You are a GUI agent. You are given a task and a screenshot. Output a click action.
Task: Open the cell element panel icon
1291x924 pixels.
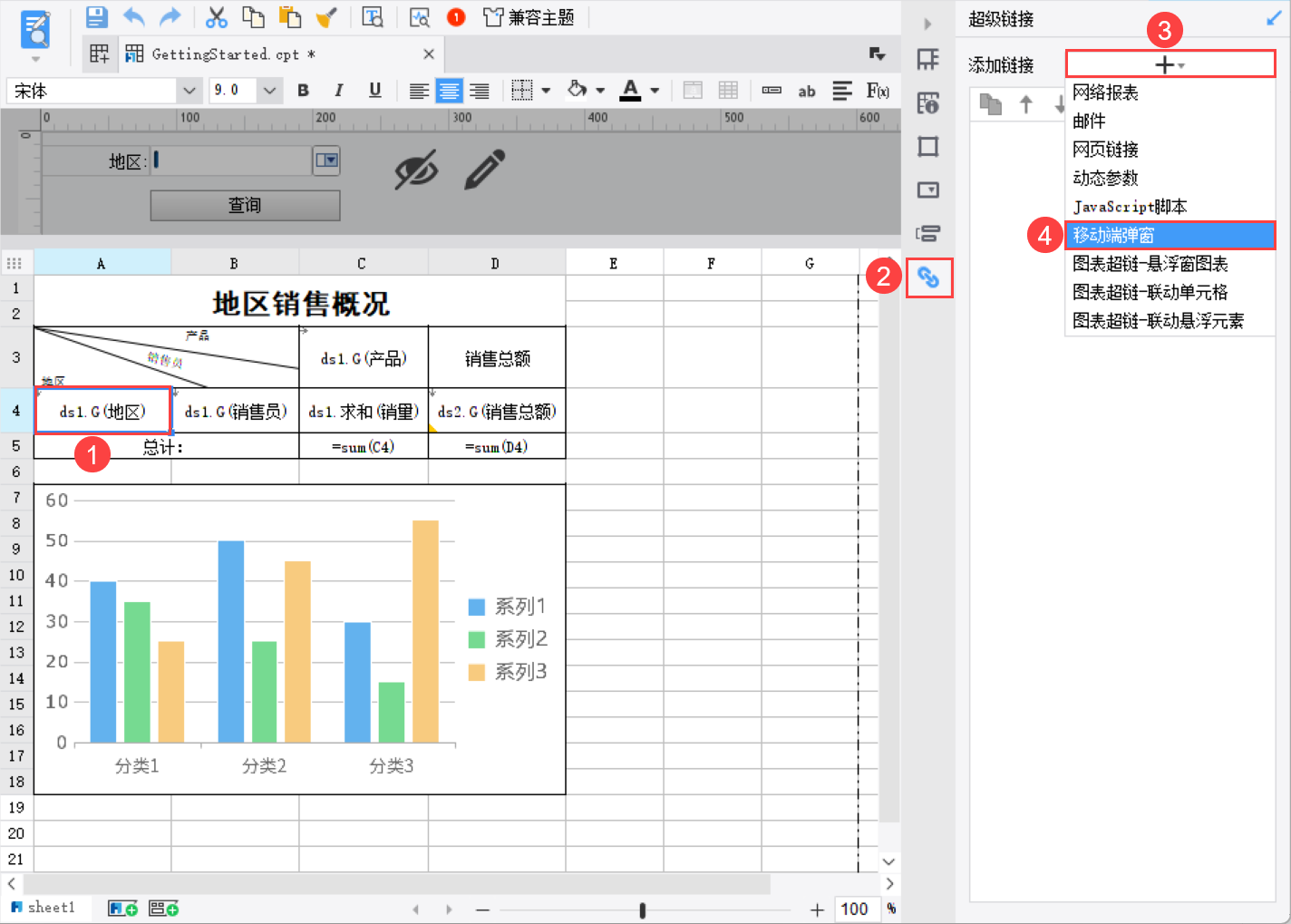pyautogui.click(x=927, y=60)
